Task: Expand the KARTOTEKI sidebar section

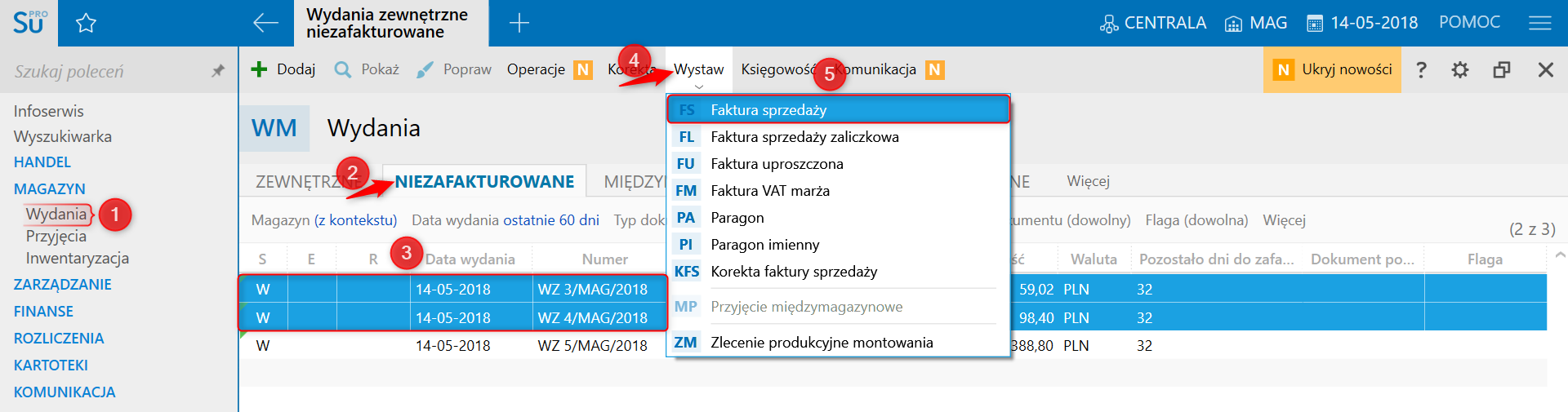Action: 51,365
